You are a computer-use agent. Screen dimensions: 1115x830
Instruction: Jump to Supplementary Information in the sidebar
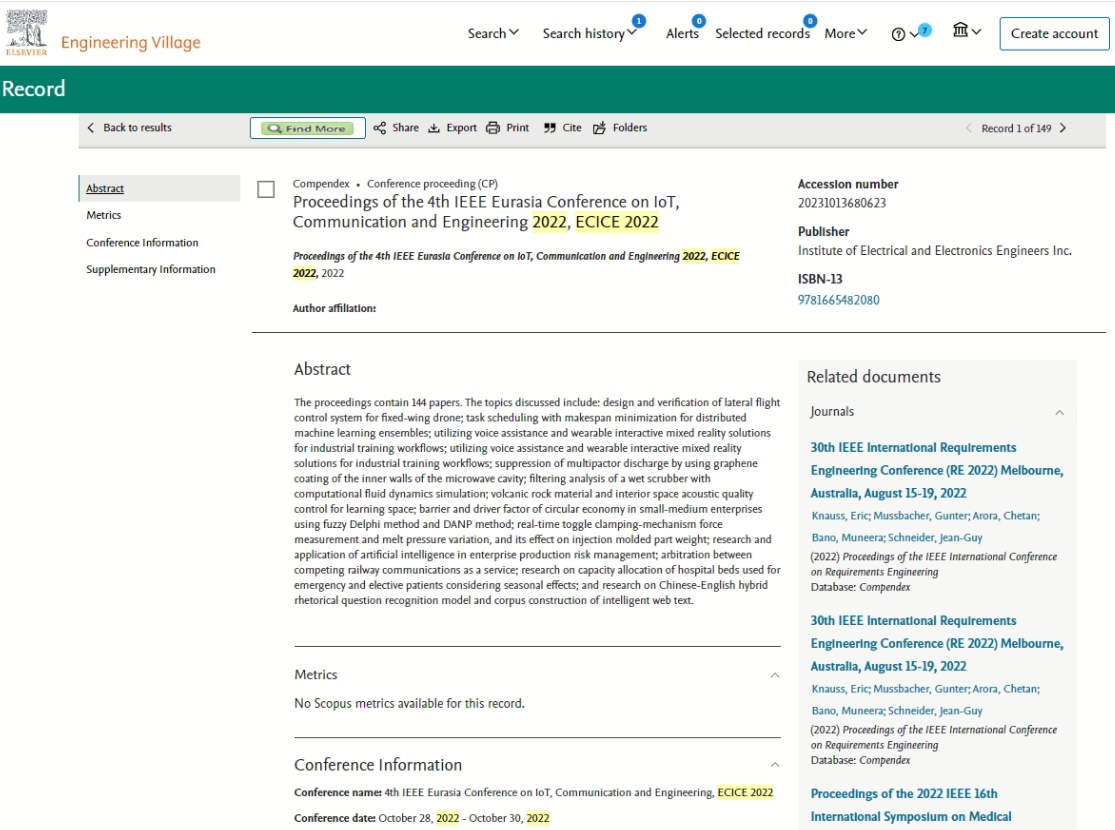(151, 269)
